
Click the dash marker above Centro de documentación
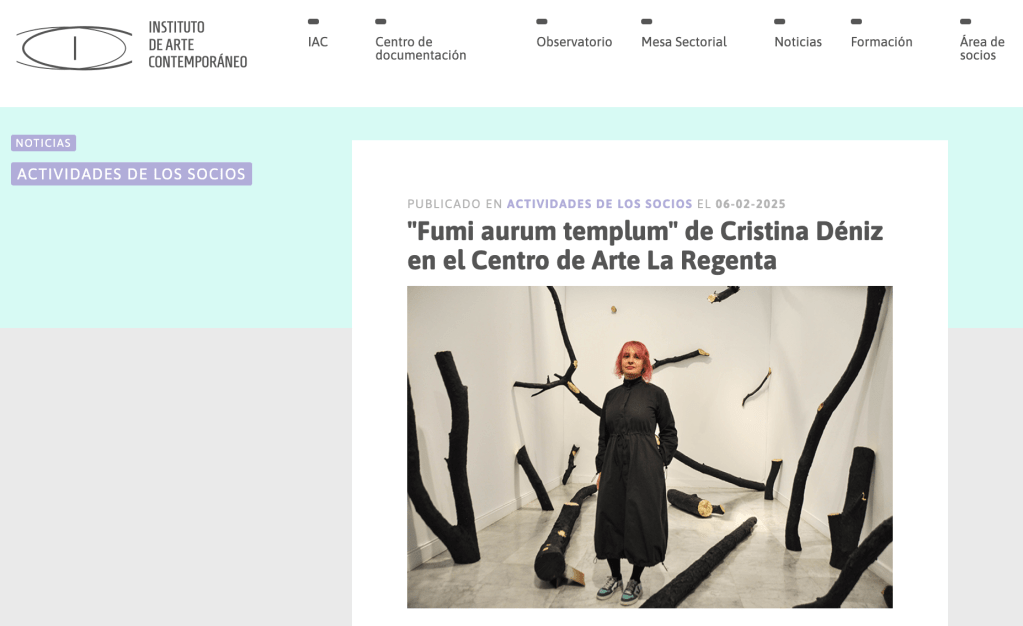[380, 22]
